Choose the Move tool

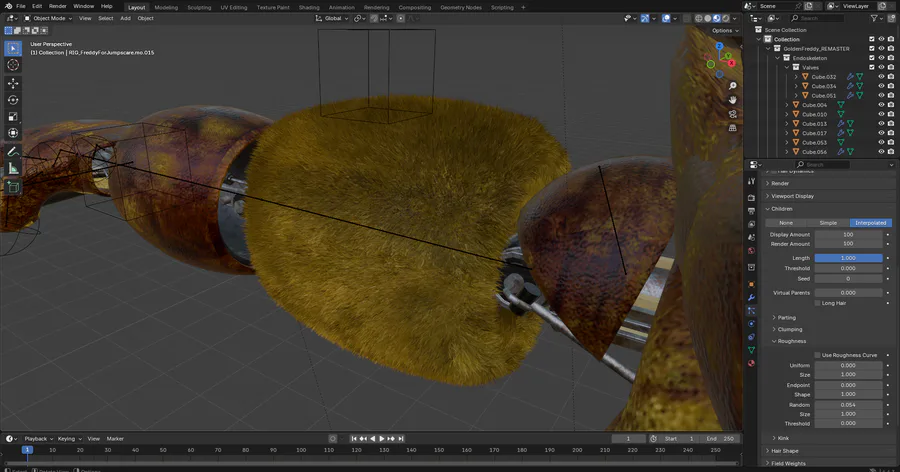13,83
